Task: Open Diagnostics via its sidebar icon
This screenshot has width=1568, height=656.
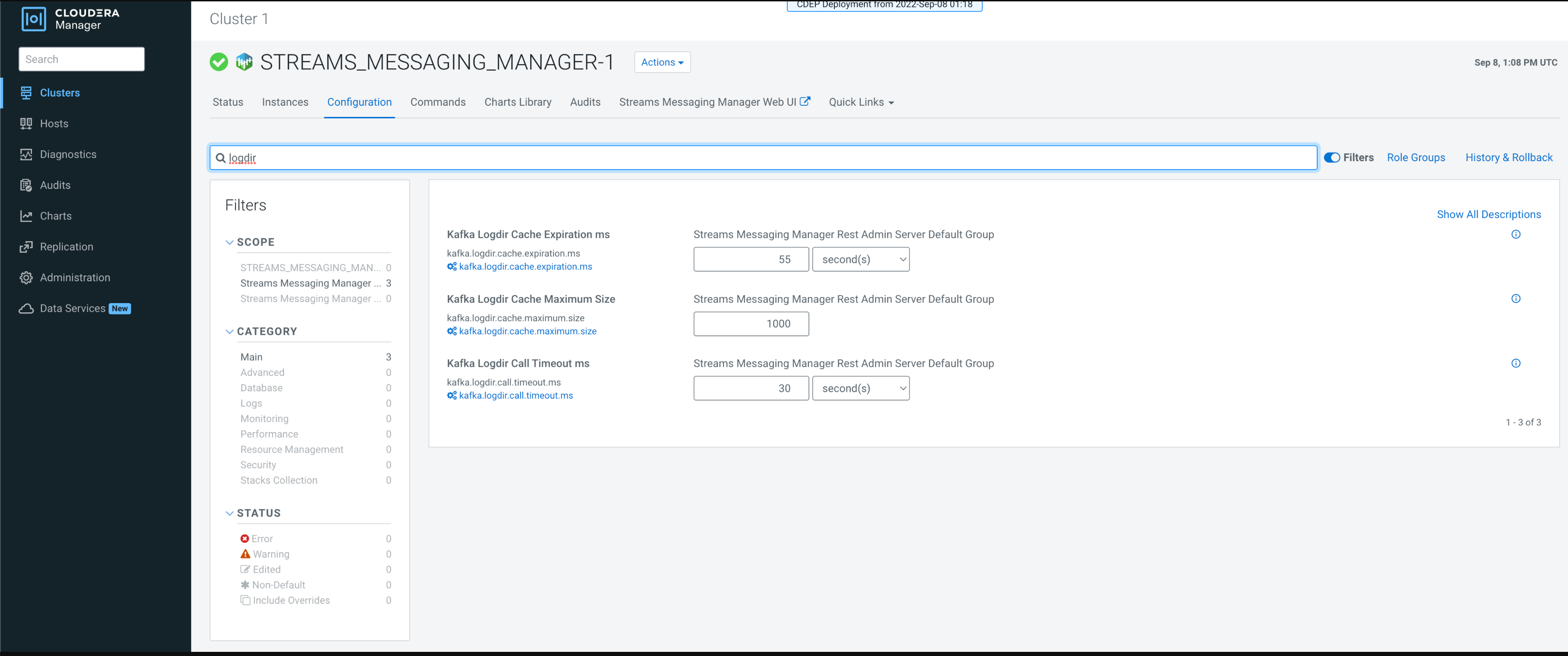Action: 25,155
